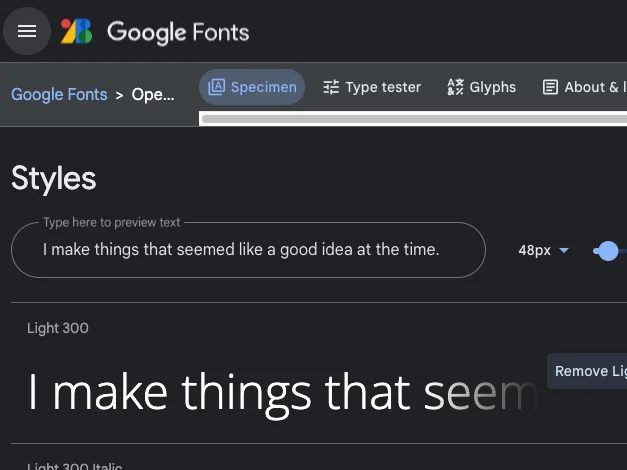Click the font size dropdown arrow

564,250
